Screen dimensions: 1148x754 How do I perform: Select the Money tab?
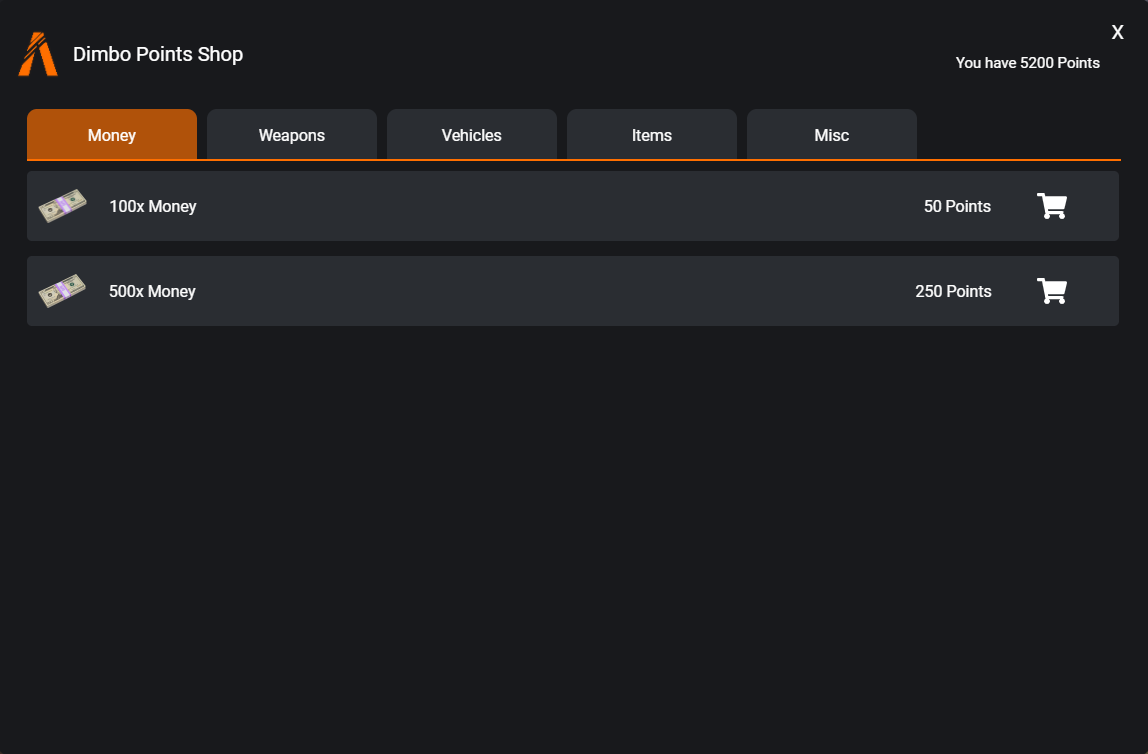(112, 134)
